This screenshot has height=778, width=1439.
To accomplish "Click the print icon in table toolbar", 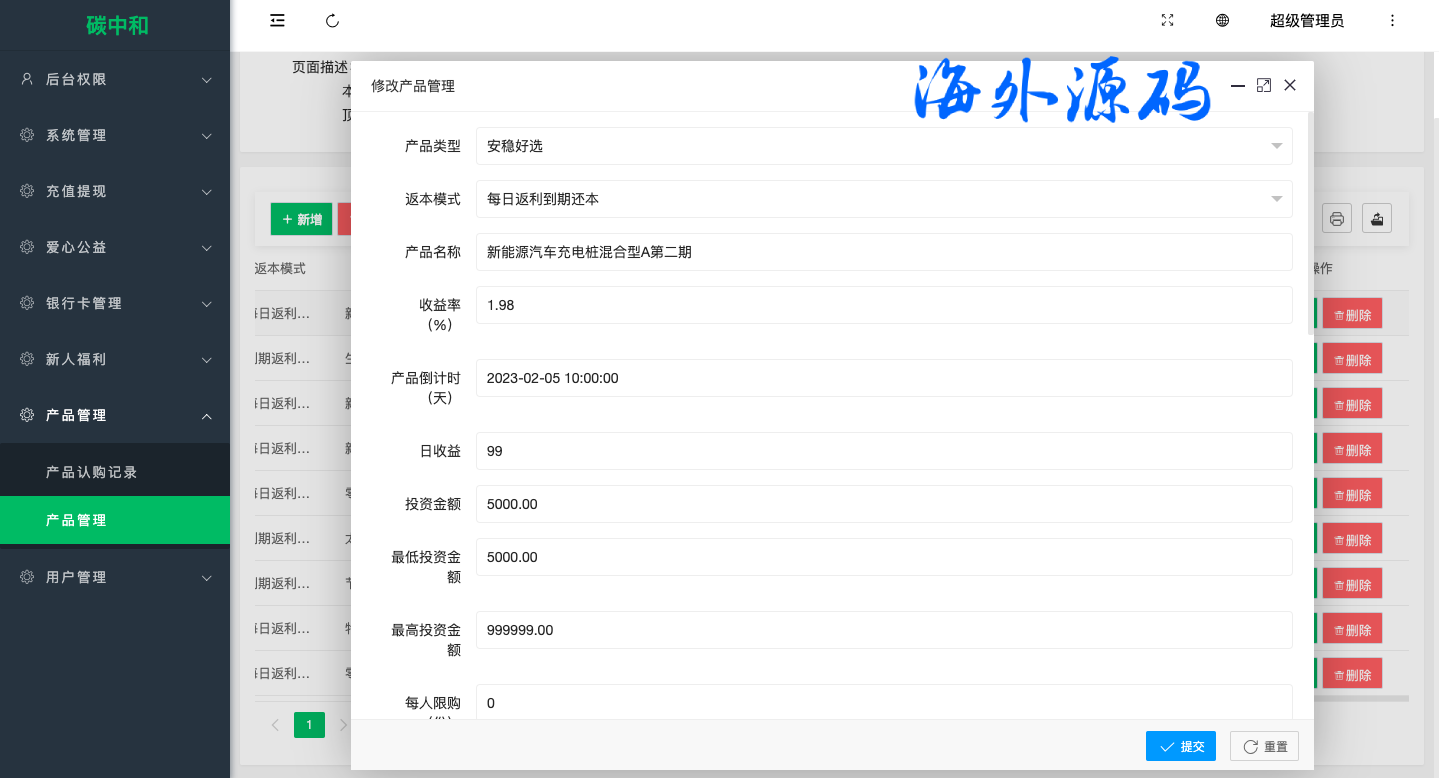I will click(1337, 218).
